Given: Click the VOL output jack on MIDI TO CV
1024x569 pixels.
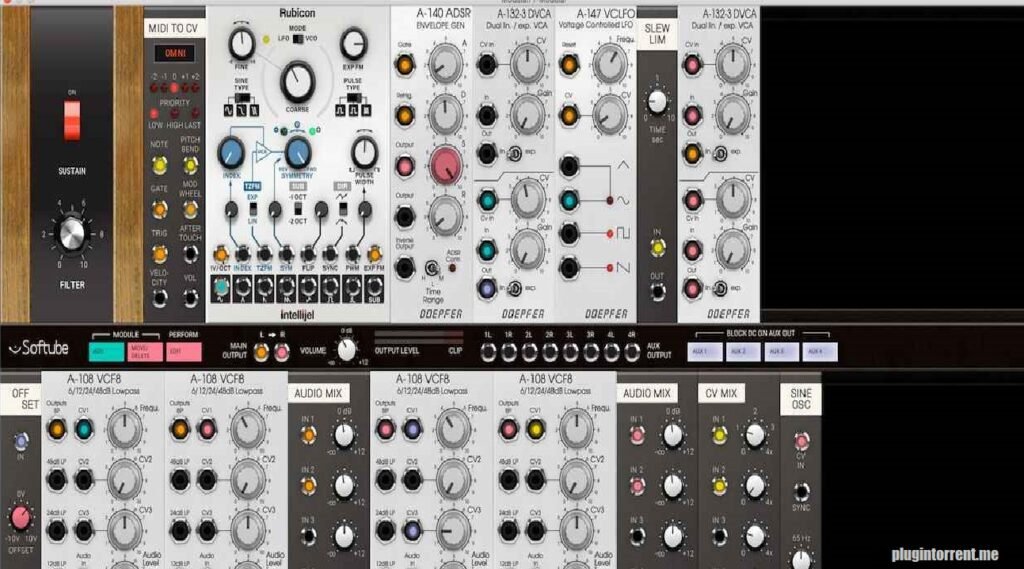Looking at the screenshot, I should (190, 299).
